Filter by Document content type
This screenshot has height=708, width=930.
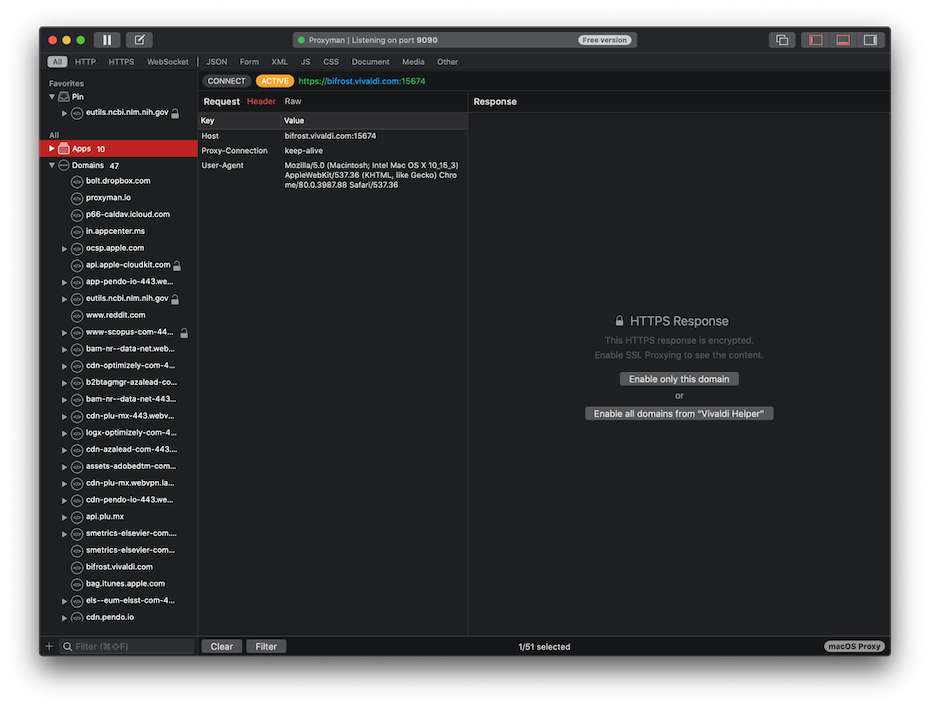coord(370,62)
